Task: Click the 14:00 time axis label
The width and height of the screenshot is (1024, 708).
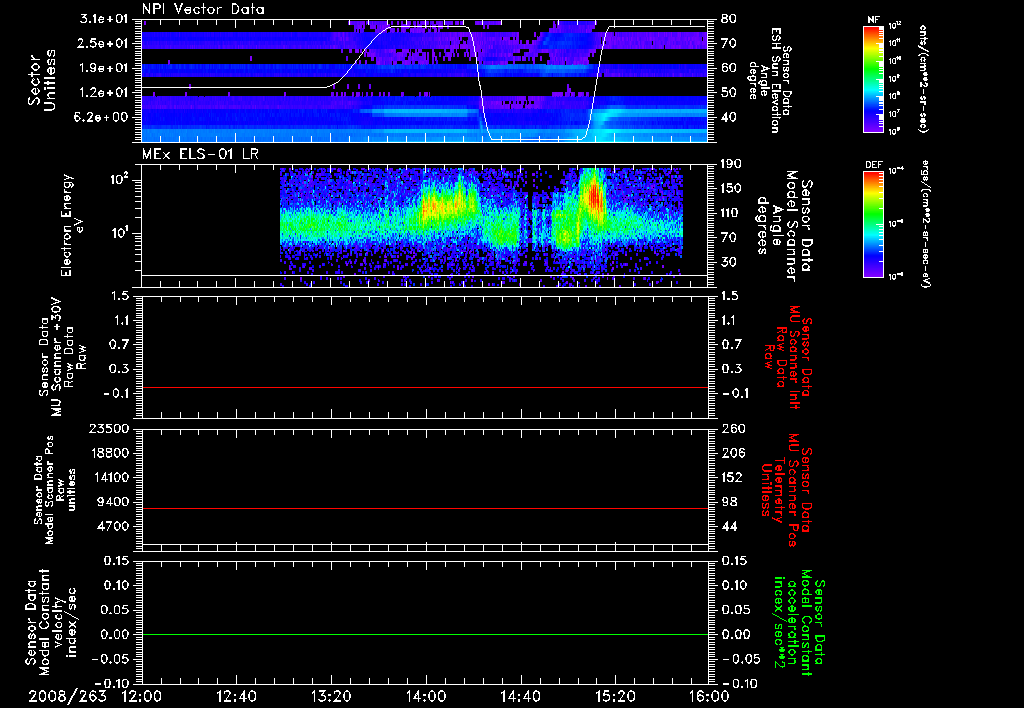Action: tap(426, 696)
